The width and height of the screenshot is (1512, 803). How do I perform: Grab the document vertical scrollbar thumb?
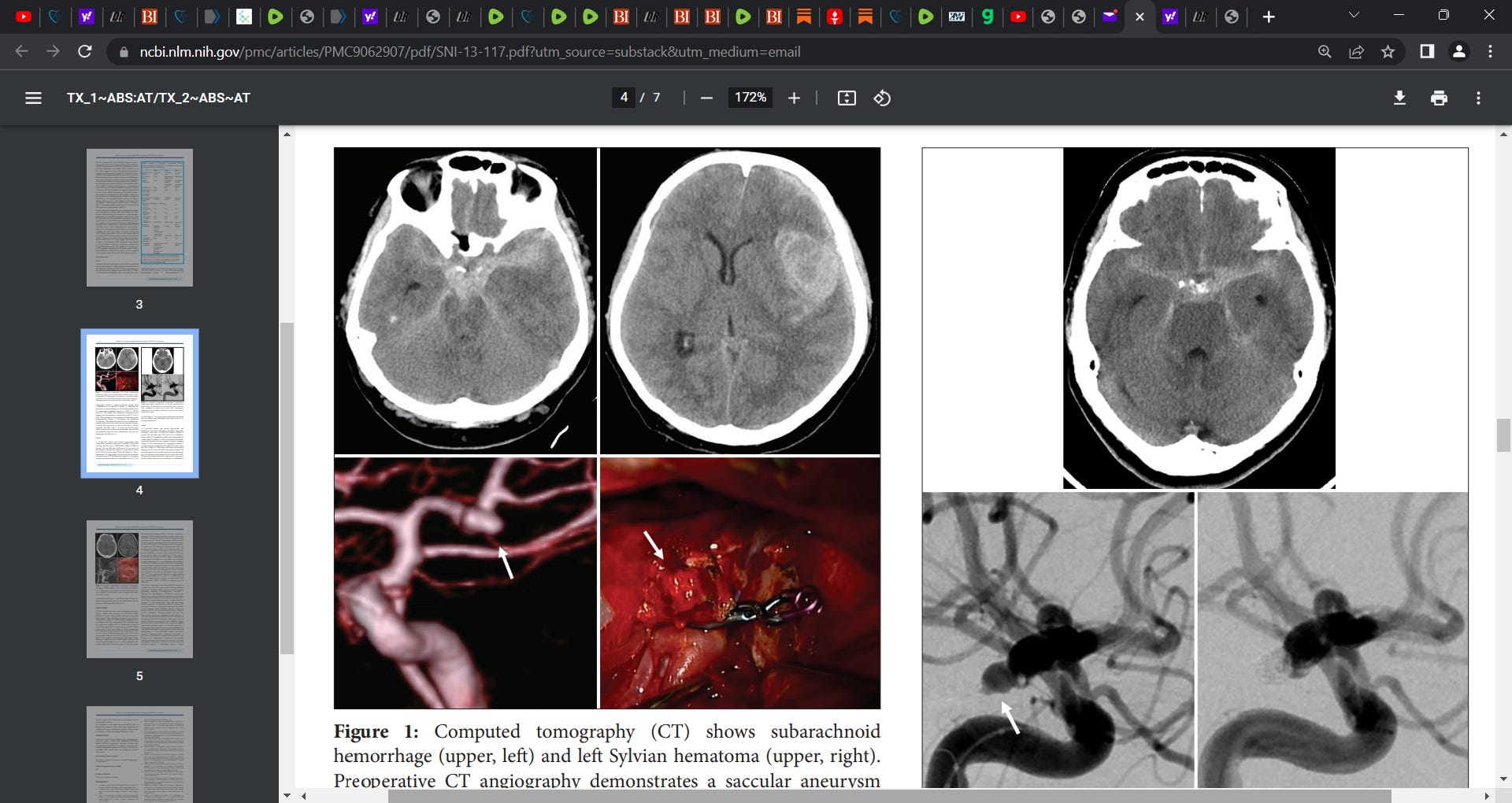[x=1503, y=435]
